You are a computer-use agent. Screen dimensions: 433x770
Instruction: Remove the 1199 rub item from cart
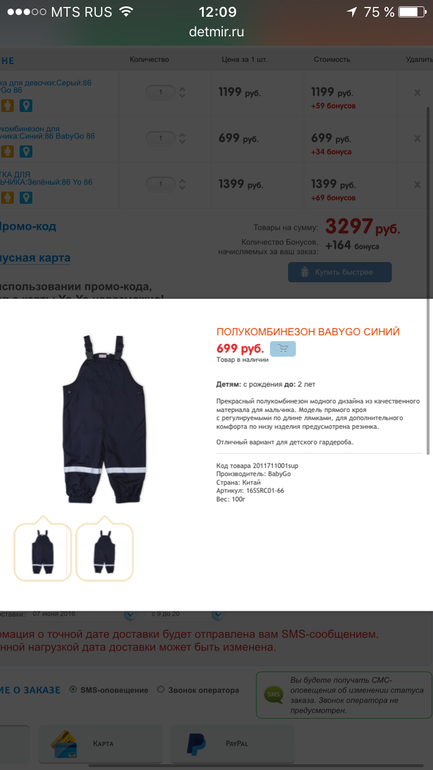pyautogui.click(x=417, y=92)
